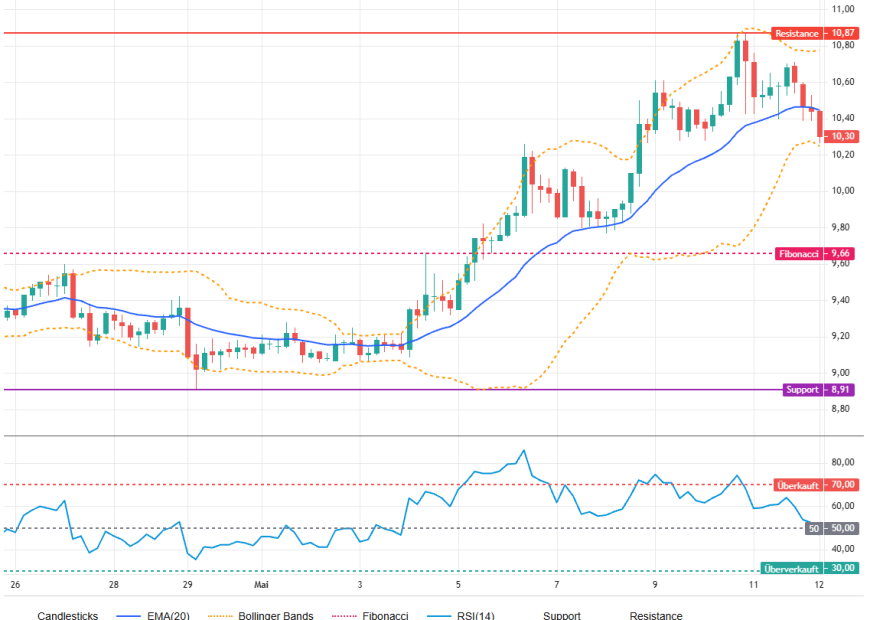870x620 pixels.
Task: Click the red 10,30 current price tag
Action: click(x=842, y=136)
